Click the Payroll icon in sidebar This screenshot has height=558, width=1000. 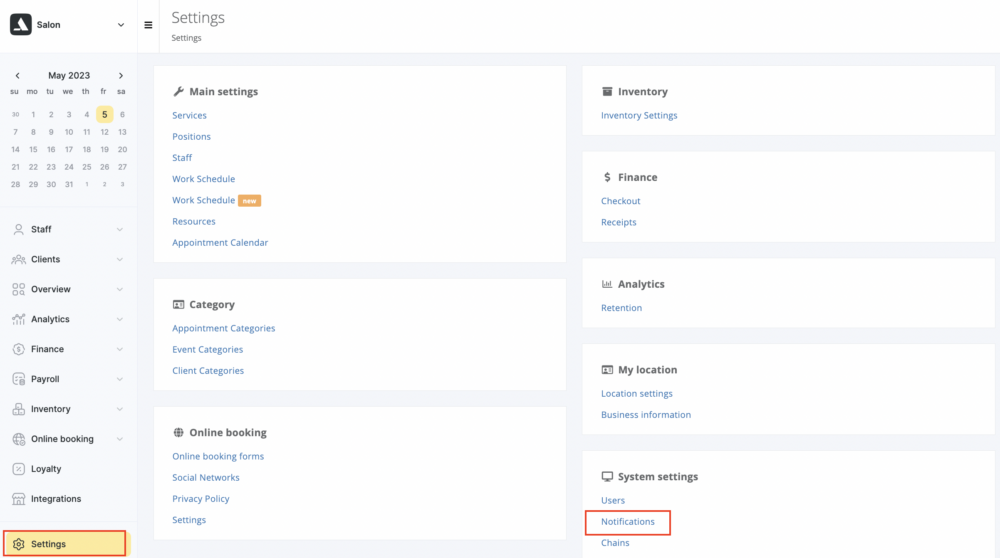click(18, 379)
